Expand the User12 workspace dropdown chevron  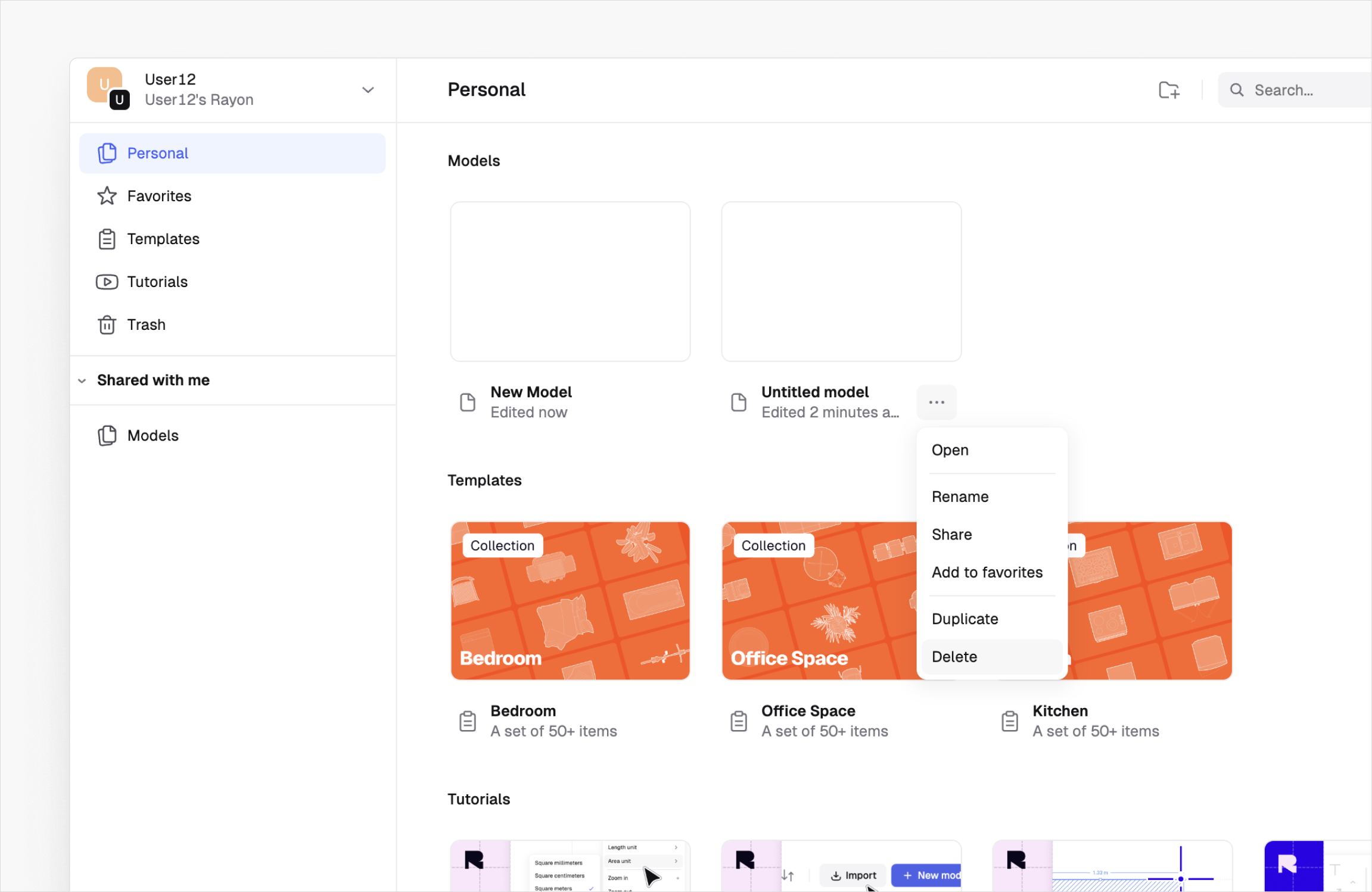(x=368, y=90)
